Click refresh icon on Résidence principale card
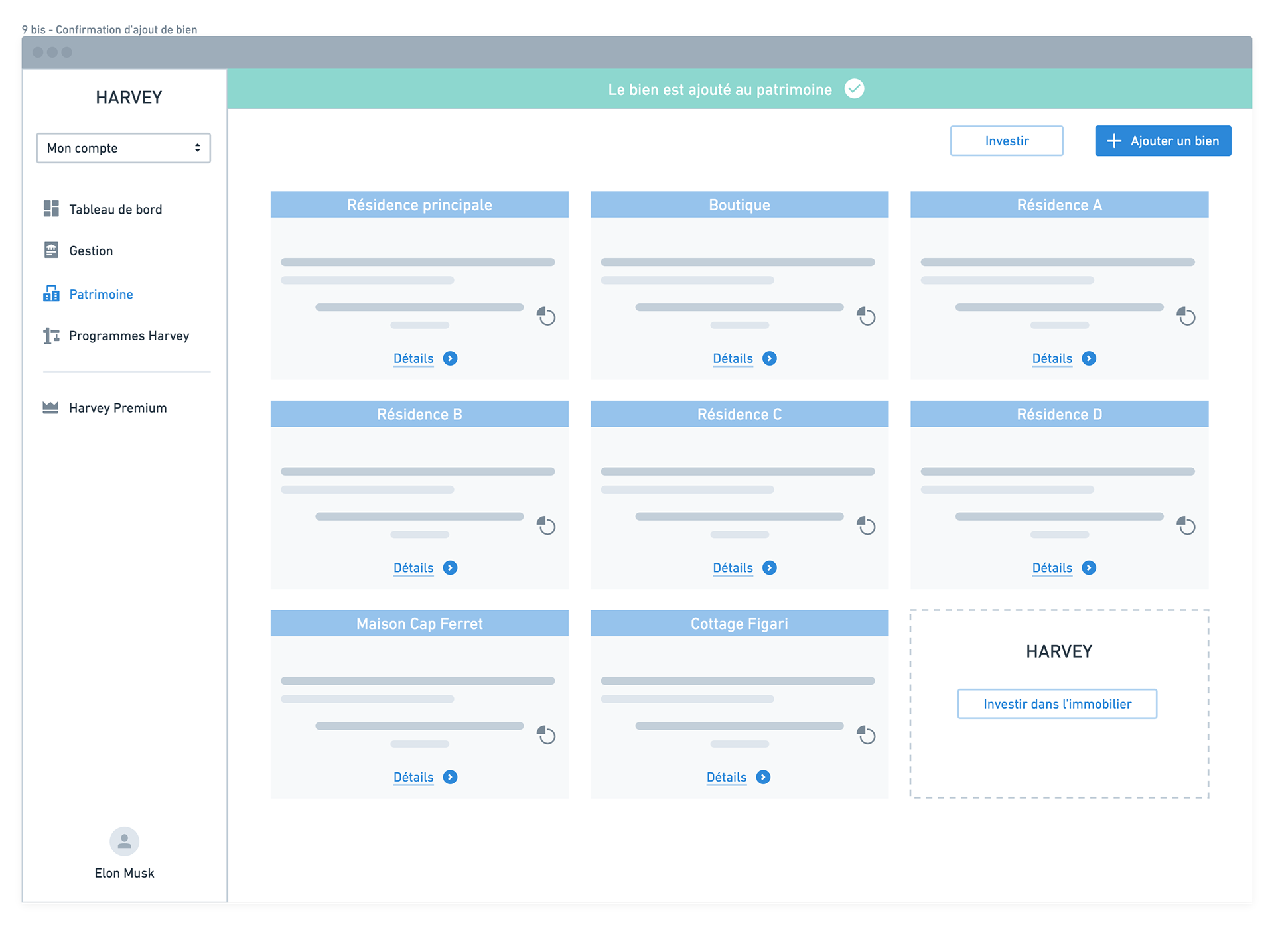Screen dimensions: 1274x952 coord(546,316)
